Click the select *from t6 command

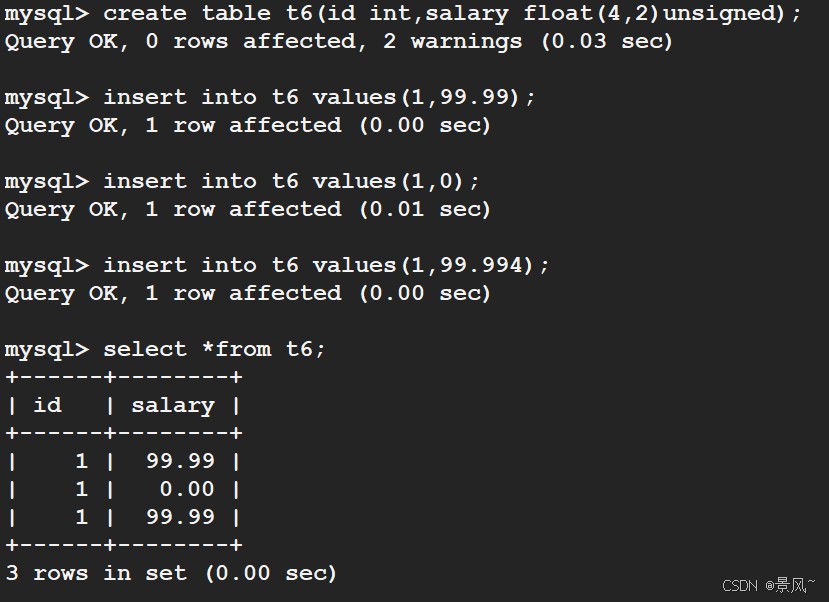click(x=215, y=349)
